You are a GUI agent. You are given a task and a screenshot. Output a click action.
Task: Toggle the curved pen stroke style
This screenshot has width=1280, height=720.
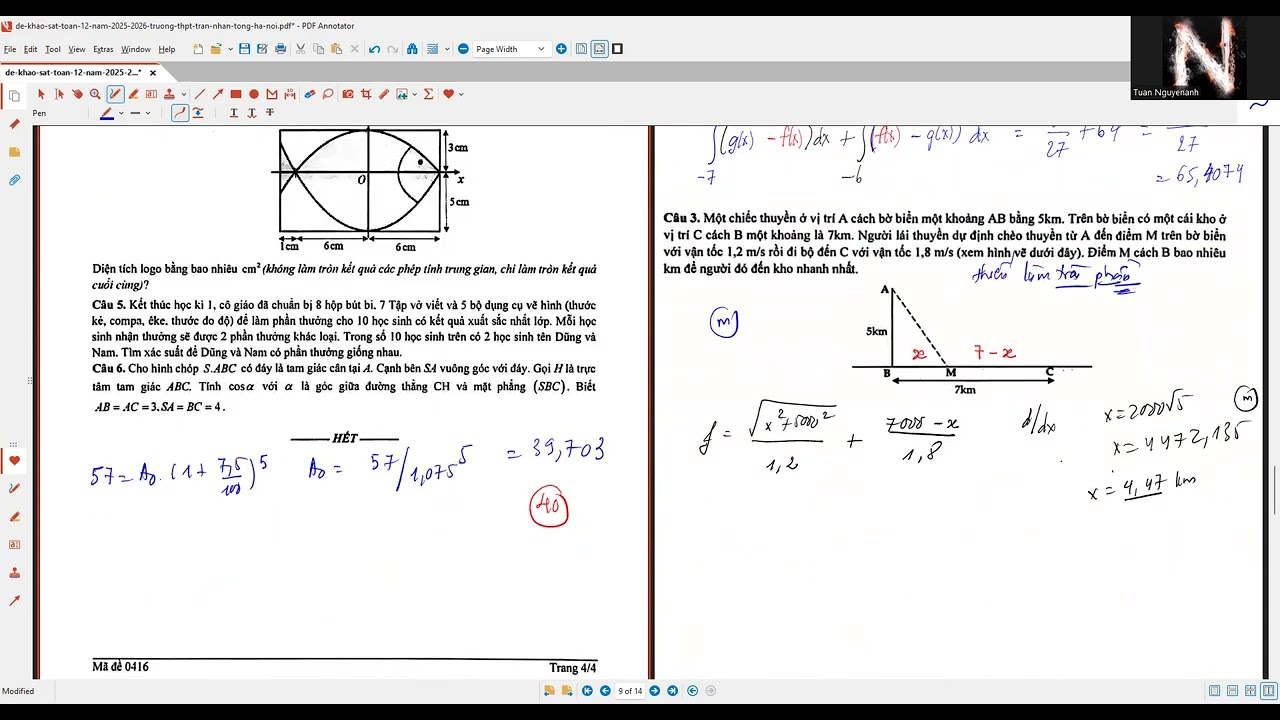click(180, 113)
